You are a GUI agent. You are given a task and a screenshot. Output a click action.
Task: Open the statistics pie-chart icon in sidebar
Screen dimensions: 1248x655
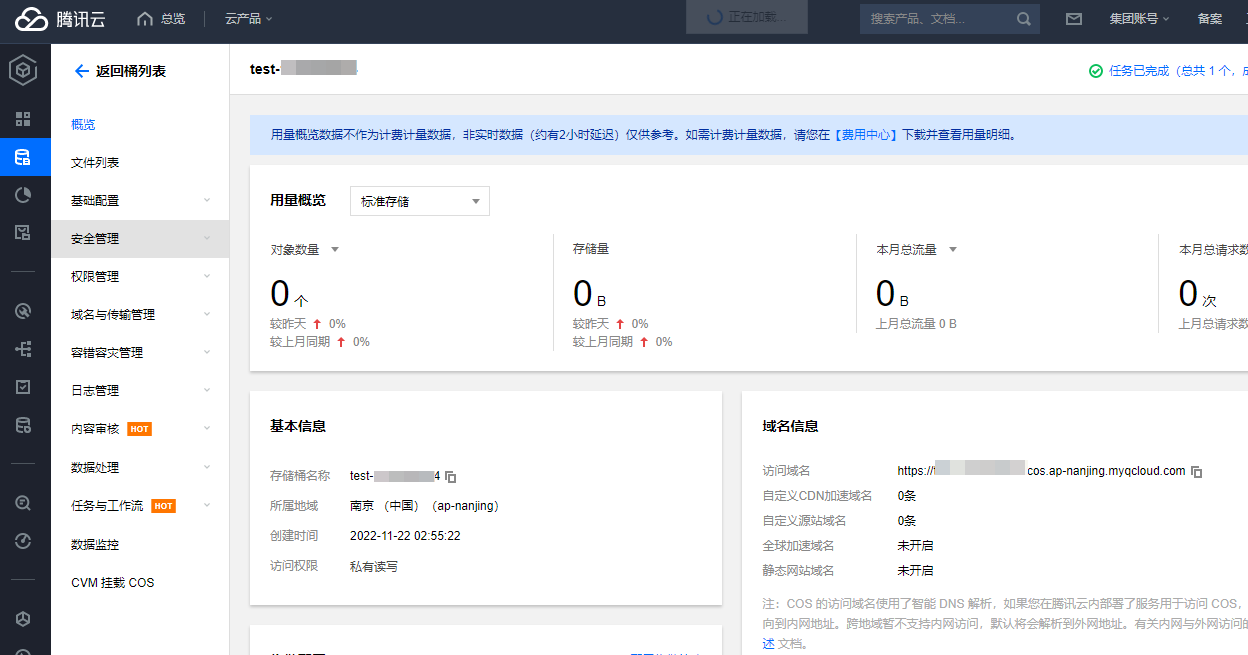[26, 194]
